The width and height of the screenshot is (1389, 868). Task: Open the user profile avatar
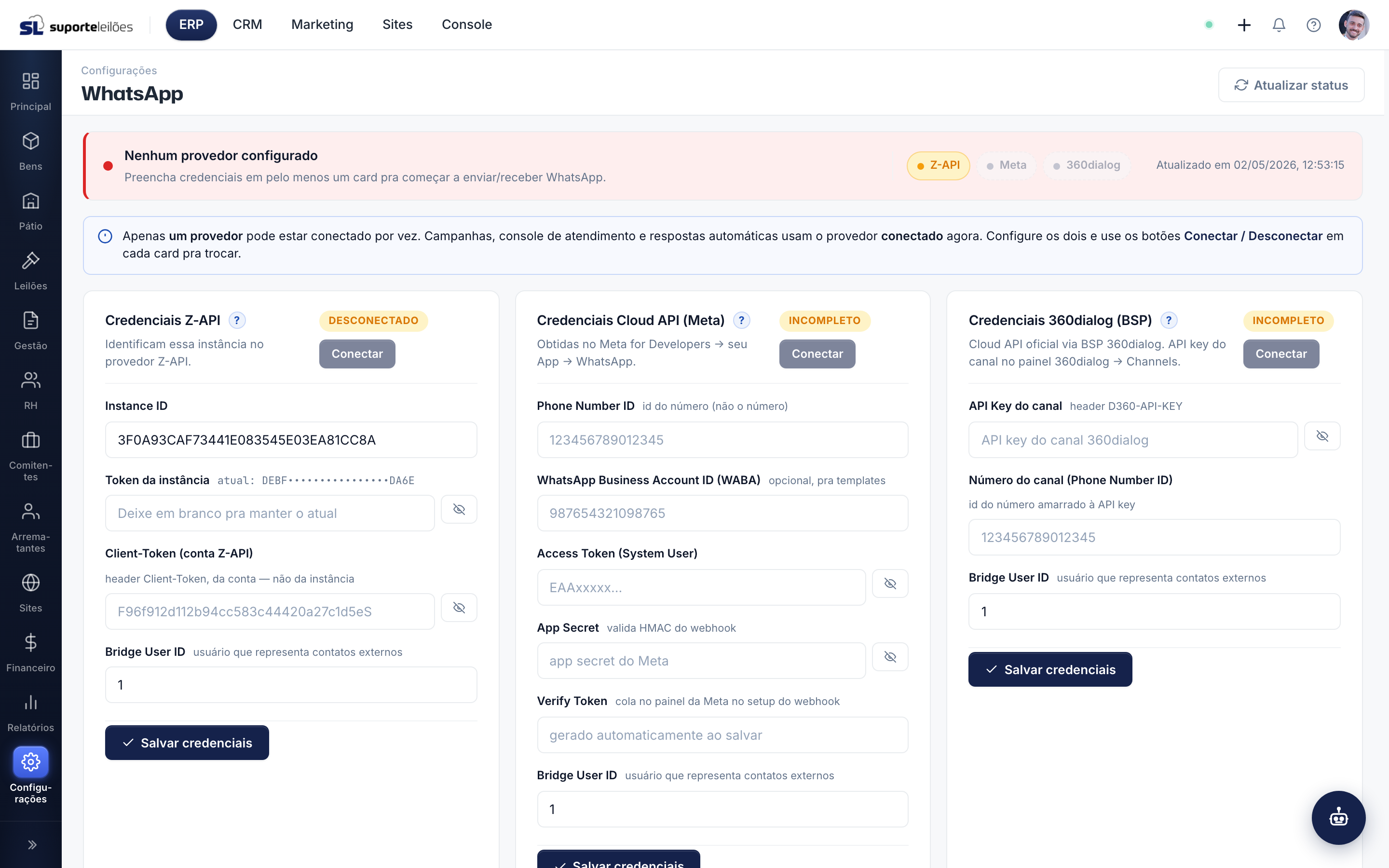[1353, 25]
